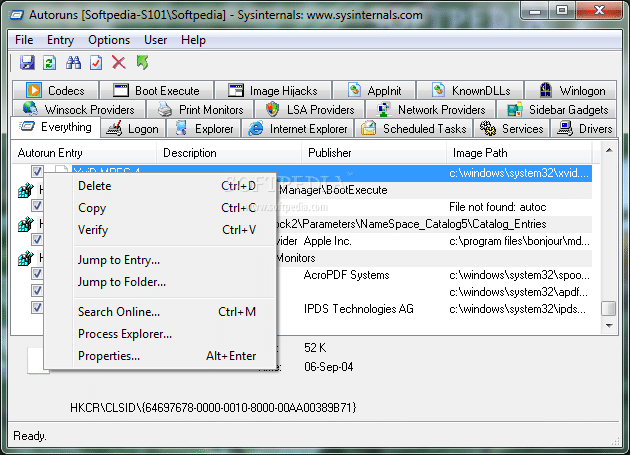Viewport: 630px width, 455px height.
Task: Open the User menu
Action: point(155,40)
